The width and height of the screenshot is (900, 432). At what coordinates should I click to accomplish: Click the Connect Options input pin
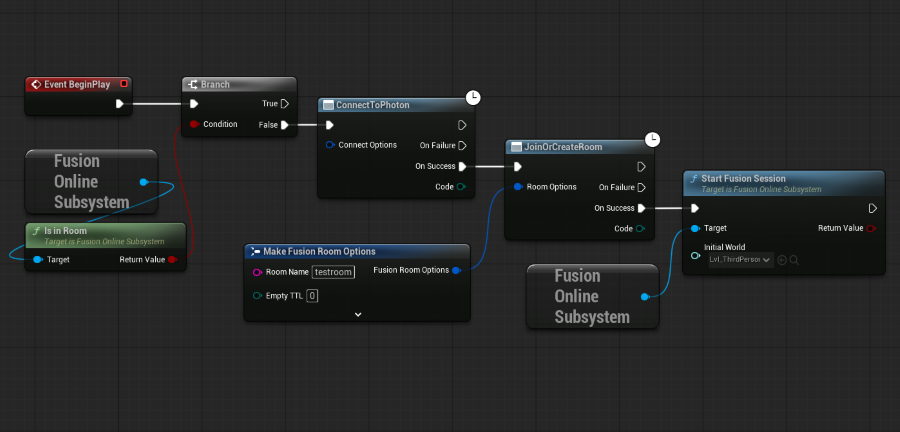coord(330,145)
